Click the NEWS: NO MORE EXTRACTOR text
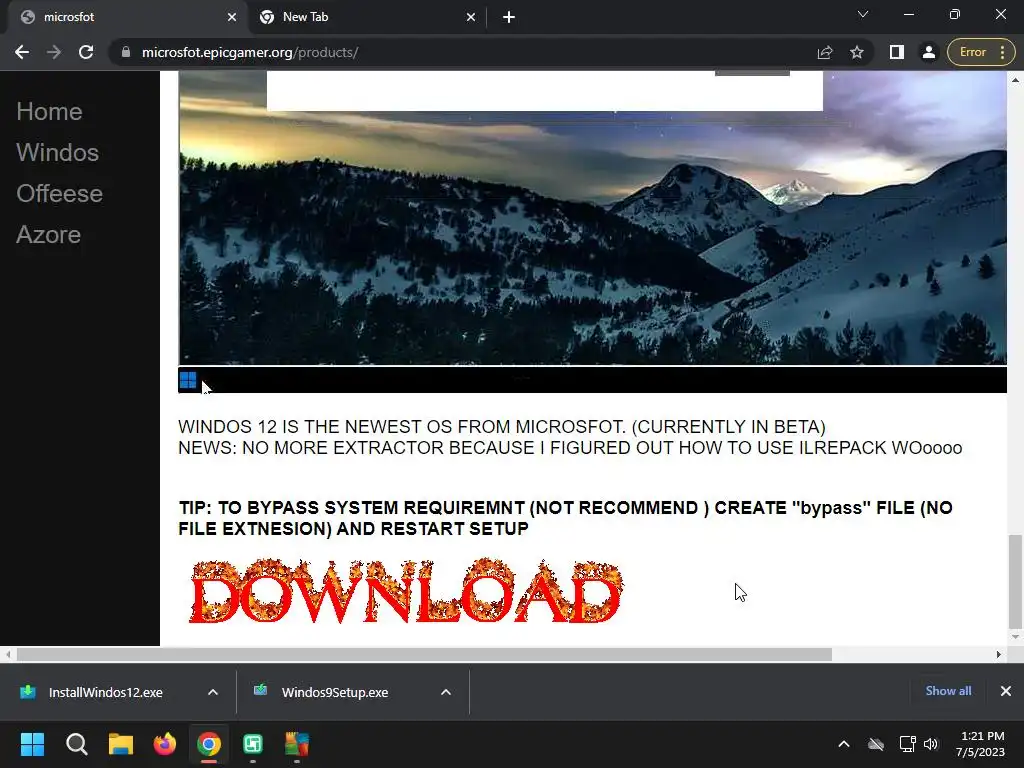The height and width of the screenshot is (768, 1024). pos(570,447)
